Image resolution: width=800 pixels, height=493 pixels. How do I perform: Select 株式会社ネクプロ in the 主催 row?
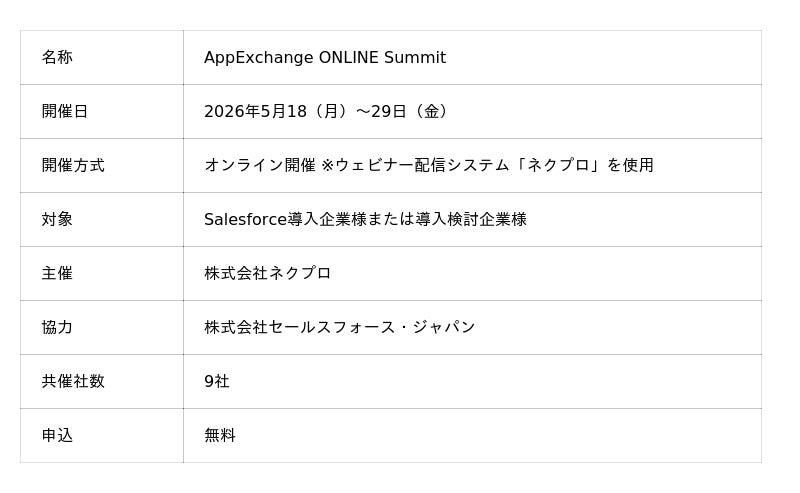267,274
